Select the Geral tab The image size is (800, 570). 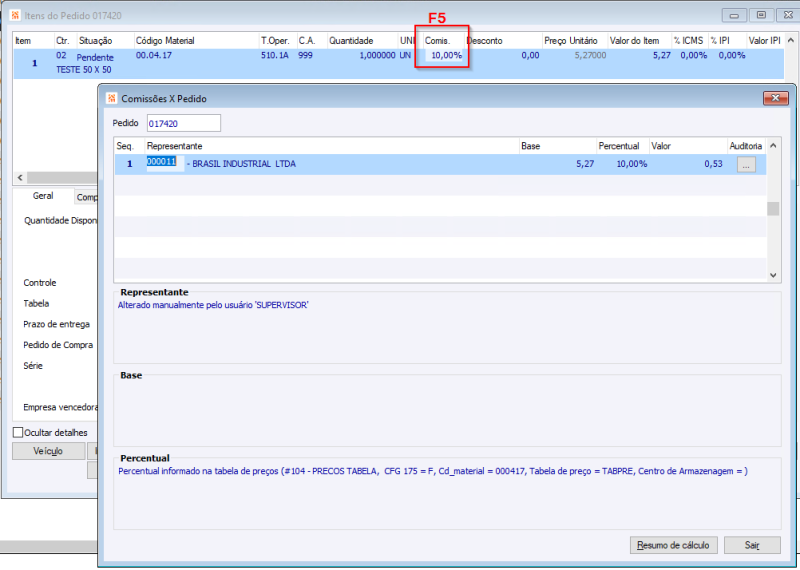click(43, 196)
